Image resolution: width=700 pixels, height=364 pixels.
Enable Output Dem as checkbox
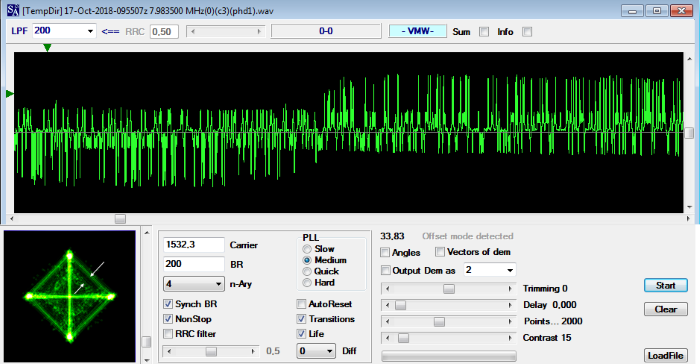pyautogui.click(x=385, y=270)
